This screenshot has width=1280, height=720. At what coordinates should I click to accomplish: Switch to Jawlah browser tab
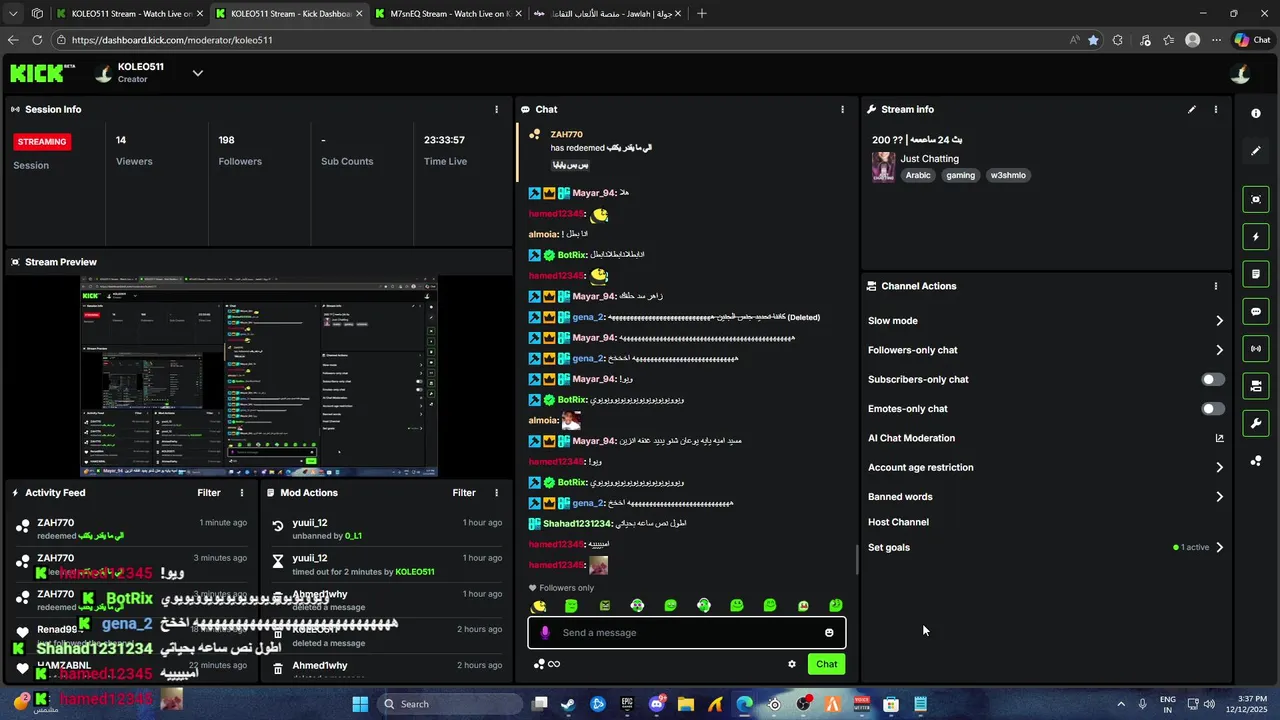click(x=606, y=14)
